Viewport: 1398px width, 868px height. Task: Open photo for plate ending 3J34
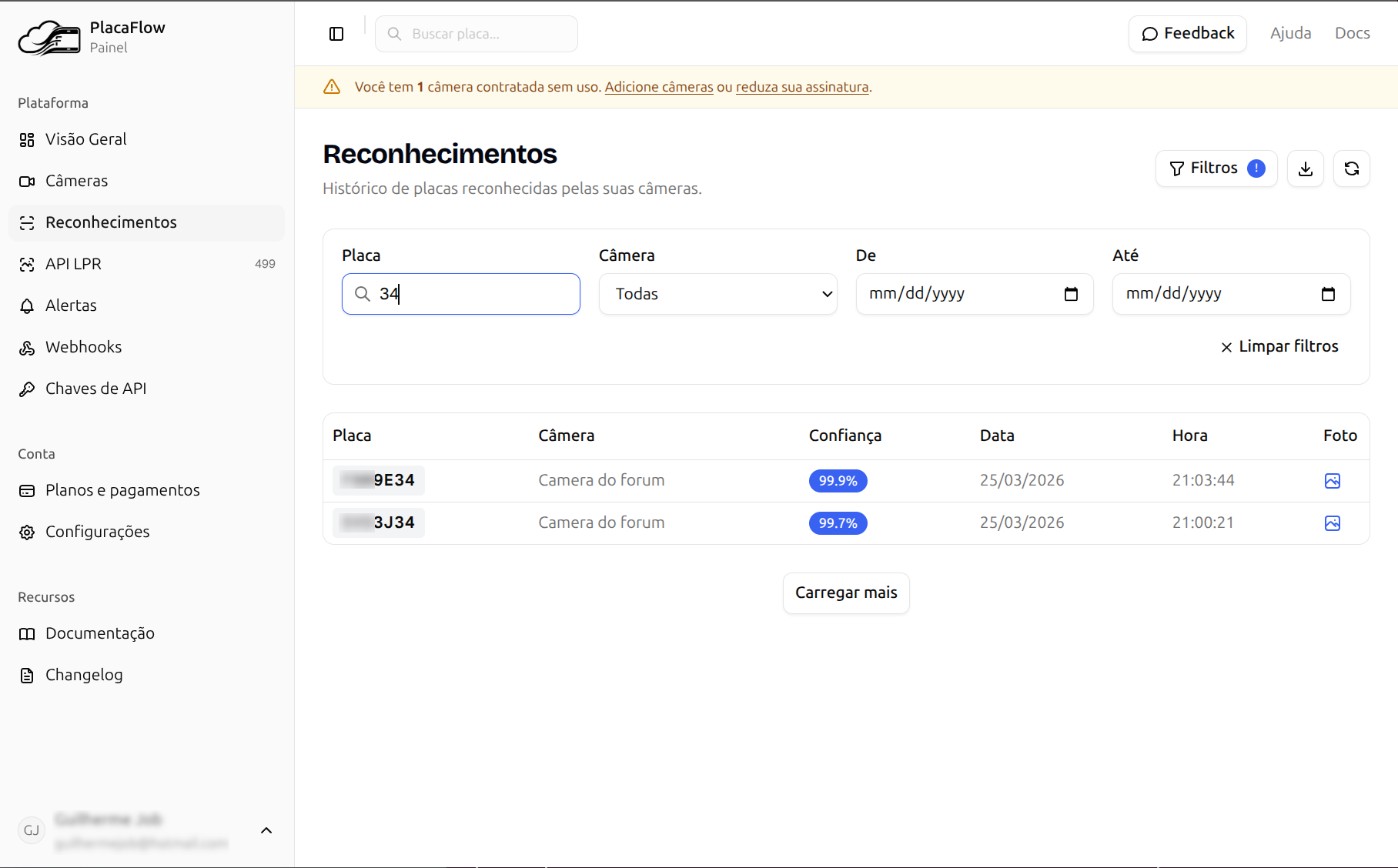click(1332, 523)
